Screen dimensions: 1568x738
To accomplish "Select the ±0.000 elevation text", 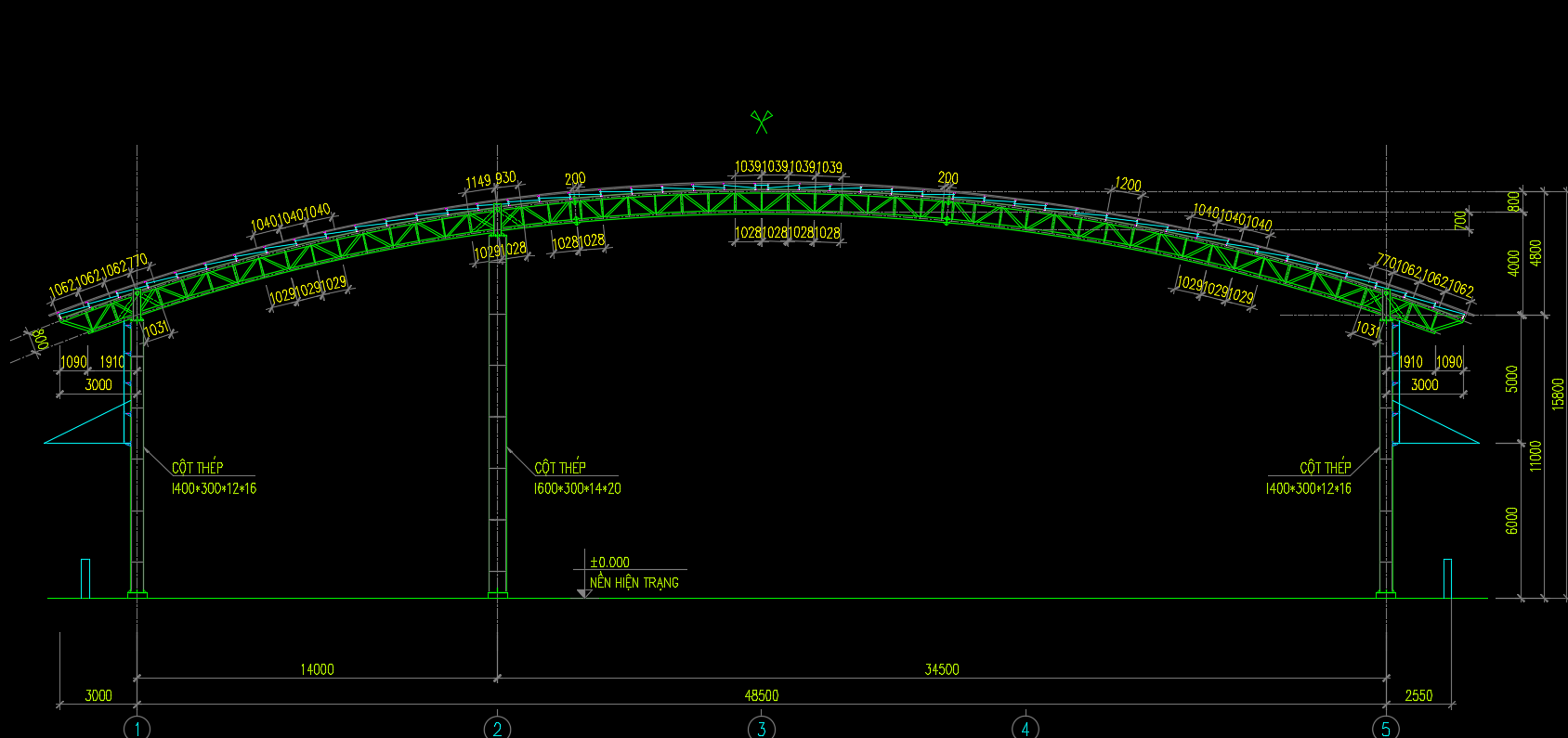I will click(x=609, y=563).
